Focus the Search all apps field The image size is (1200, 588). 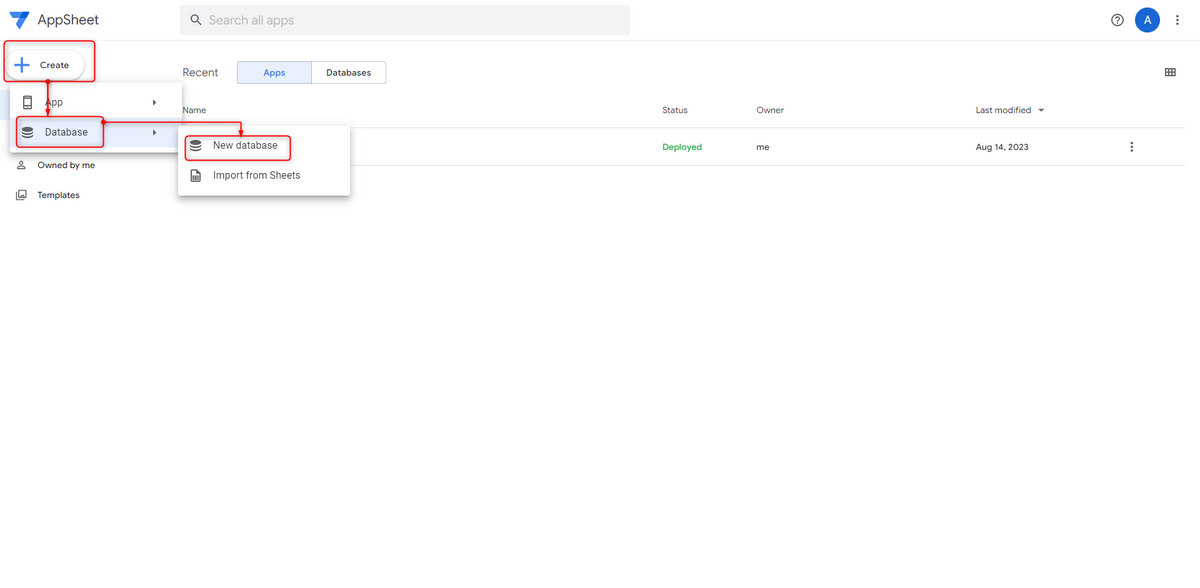(x=405, y=20)
